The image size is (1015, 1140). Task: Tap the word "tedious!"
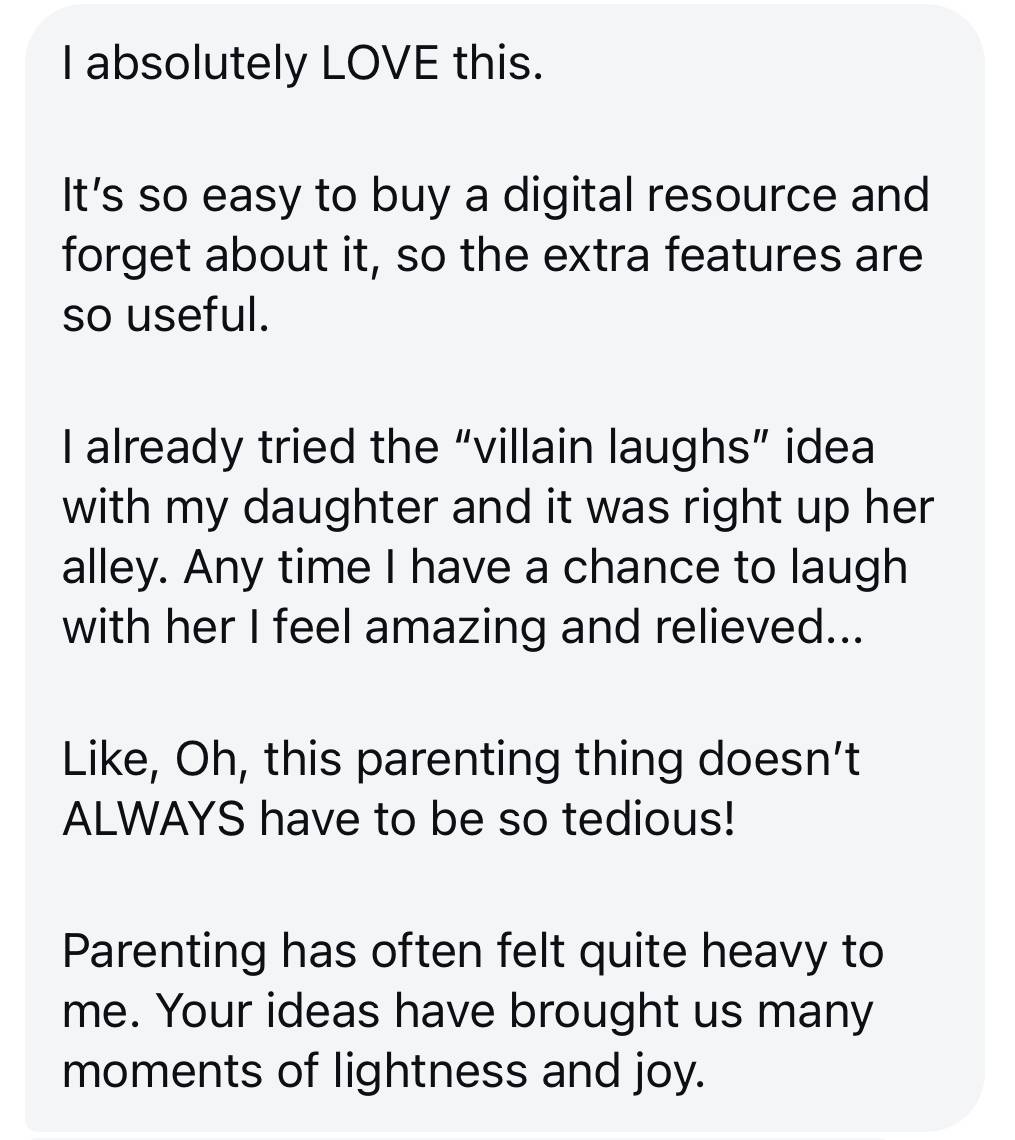coord(649,819)
